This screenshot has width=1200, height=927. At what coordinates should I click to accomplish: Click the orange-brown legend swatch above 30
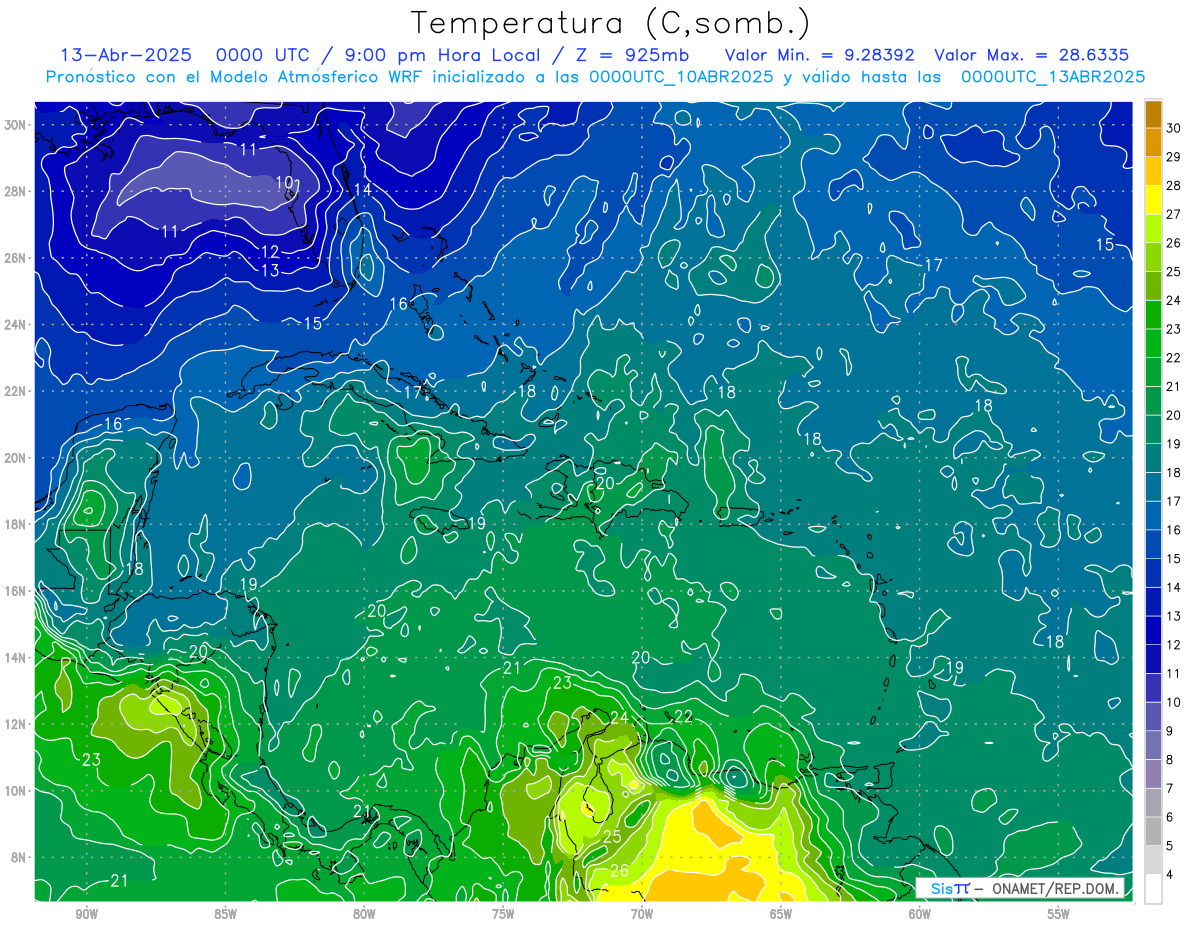click(1153, 114)
